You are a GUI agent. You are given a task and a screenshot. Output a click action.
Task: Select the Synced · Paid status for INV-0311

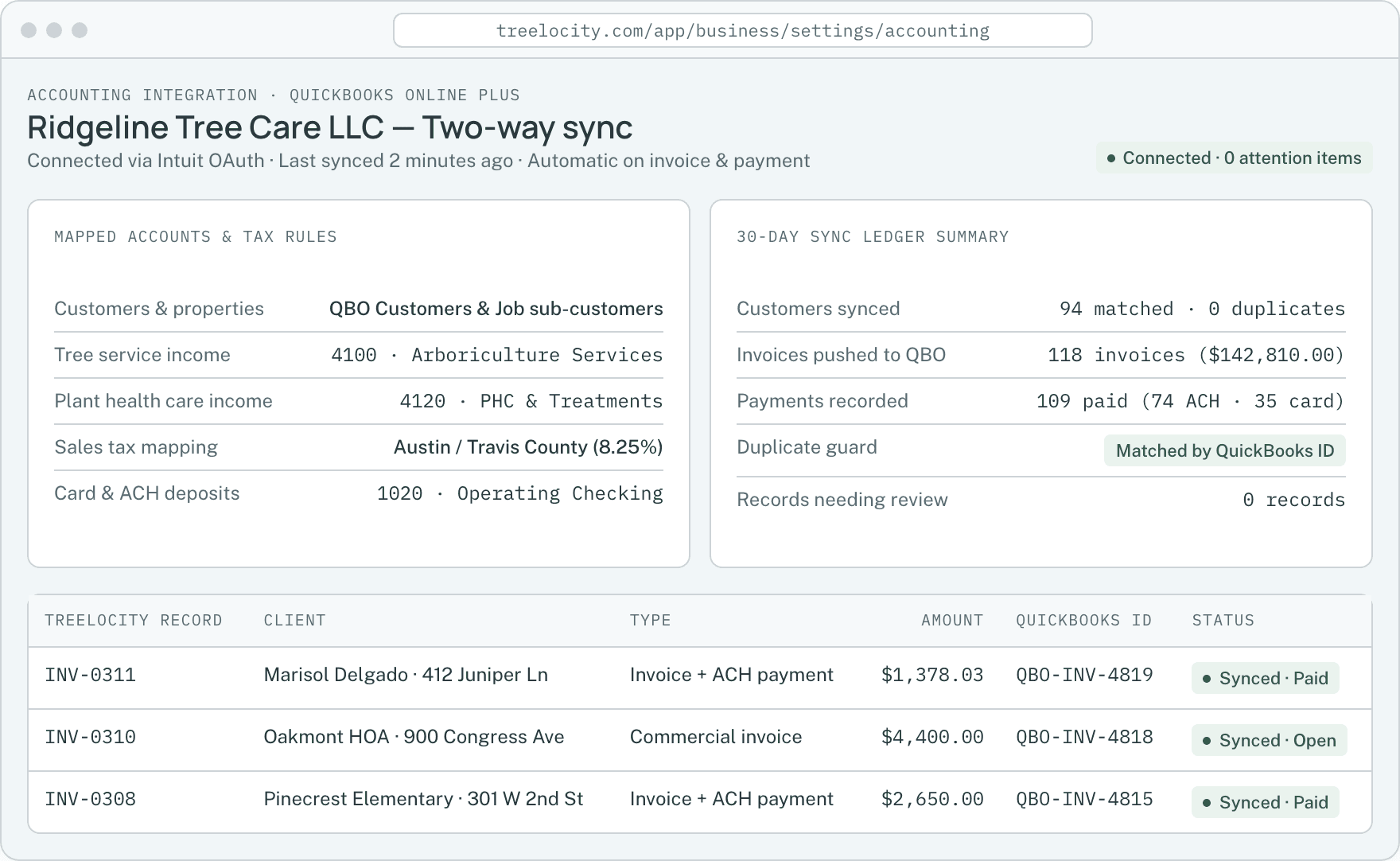(1265, 678)
